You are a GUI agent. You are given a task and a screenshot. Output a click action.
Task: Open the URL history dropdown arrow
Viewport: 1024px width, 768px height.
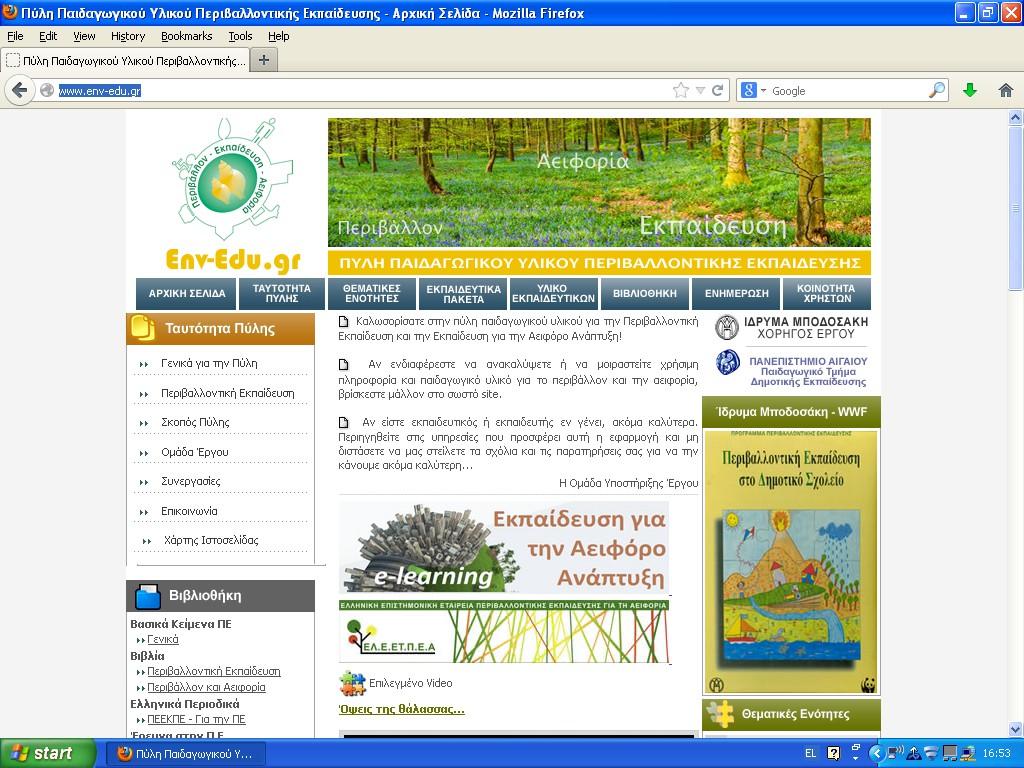click(700, 90)
